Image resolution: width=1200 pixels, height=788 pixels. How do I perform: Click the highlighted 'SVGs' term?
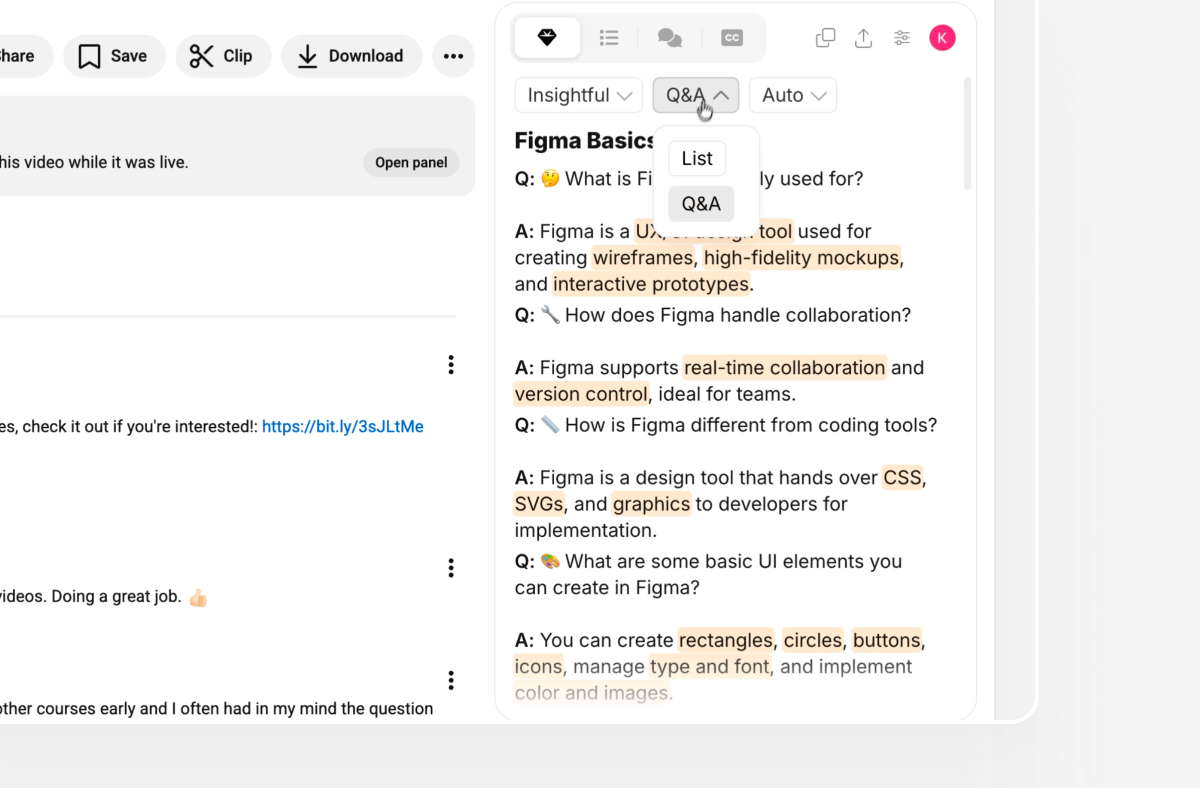[540, 503]
